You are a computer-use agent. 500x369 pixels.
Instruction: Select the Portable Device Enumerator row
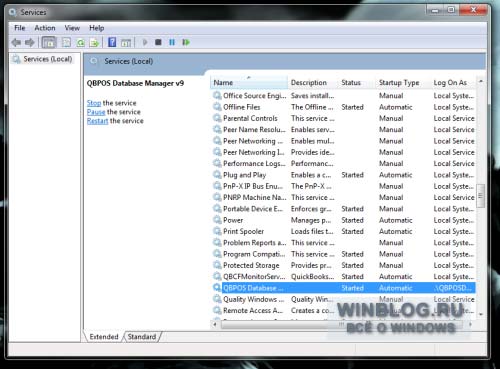(343, 209)
